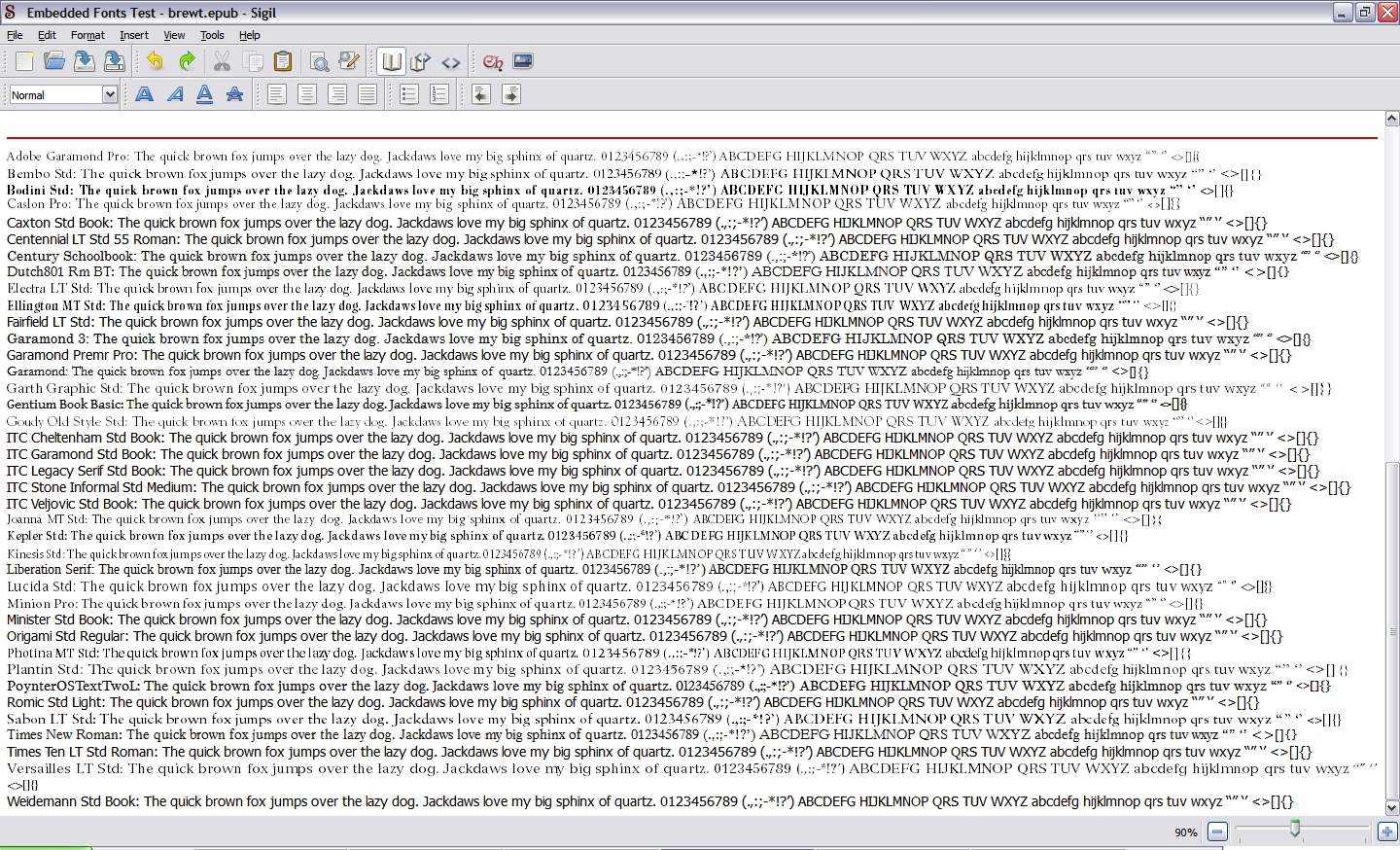Click the 'Fairfield LT Std' sample line
1400x850 pixels.
coord(627,322)
